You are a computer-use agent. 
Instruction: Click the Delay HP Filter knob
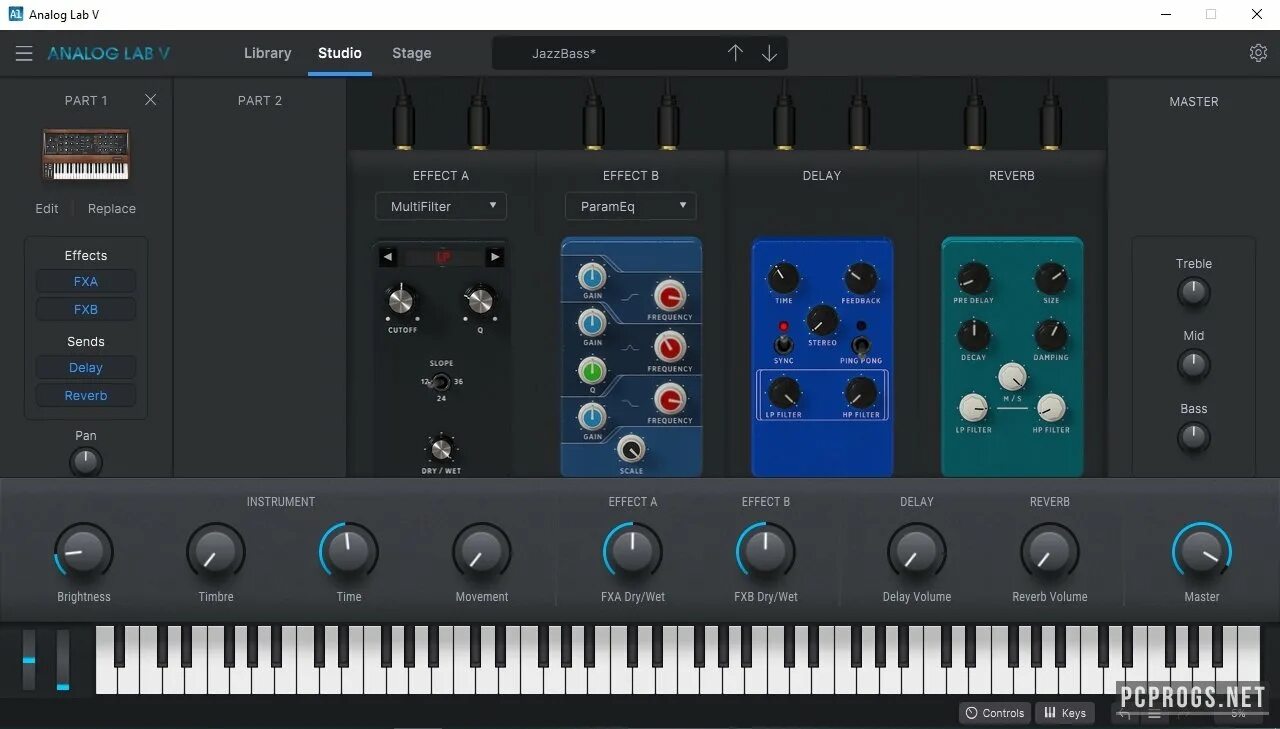tap(860, 392)
